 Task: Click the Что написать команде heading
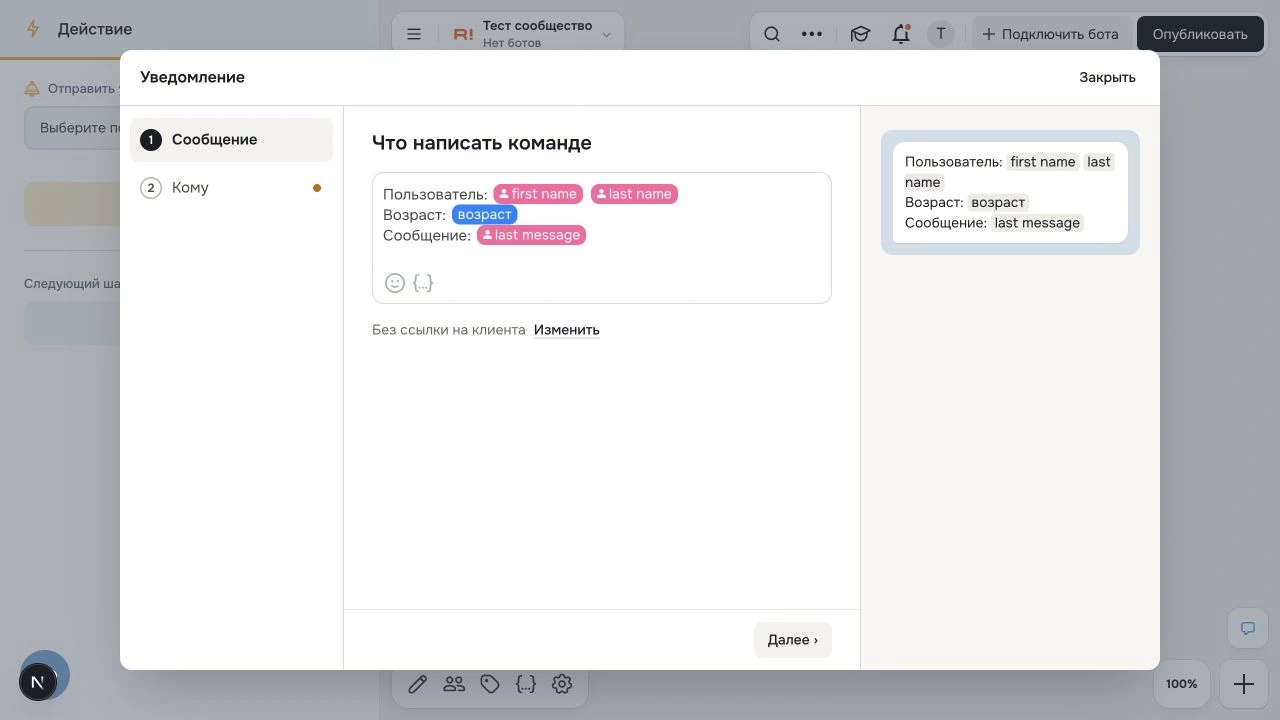[482, 143]
